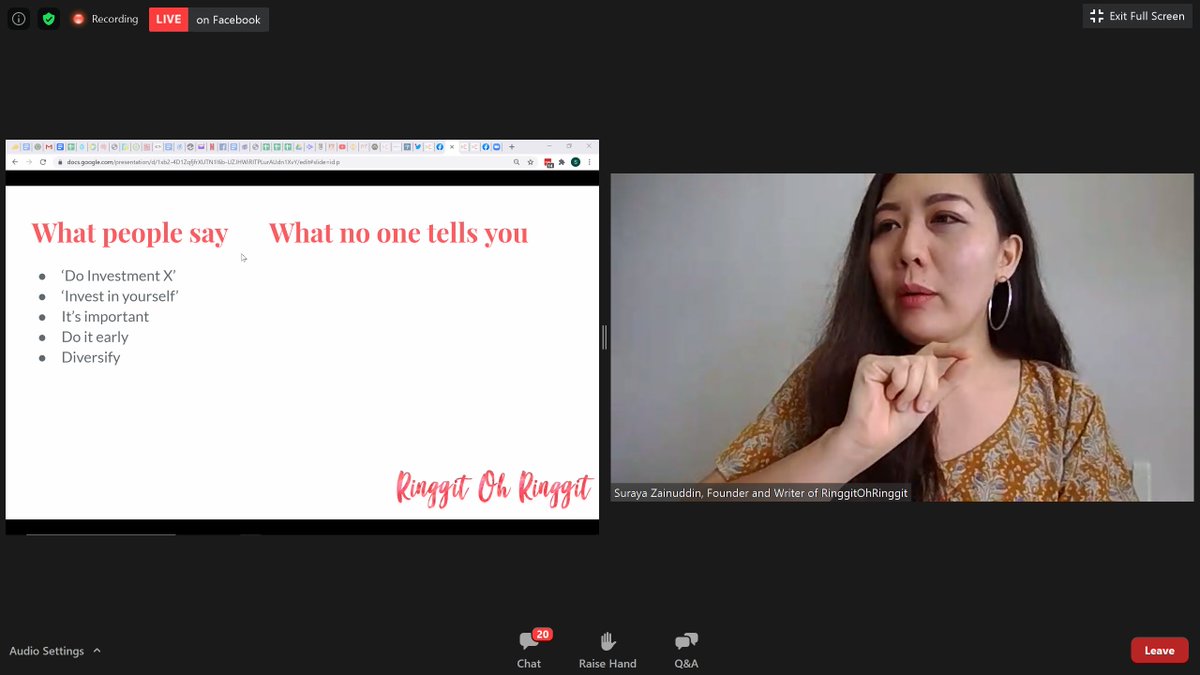Click the 'Do it early' bullet

click(x=95, y=337)
